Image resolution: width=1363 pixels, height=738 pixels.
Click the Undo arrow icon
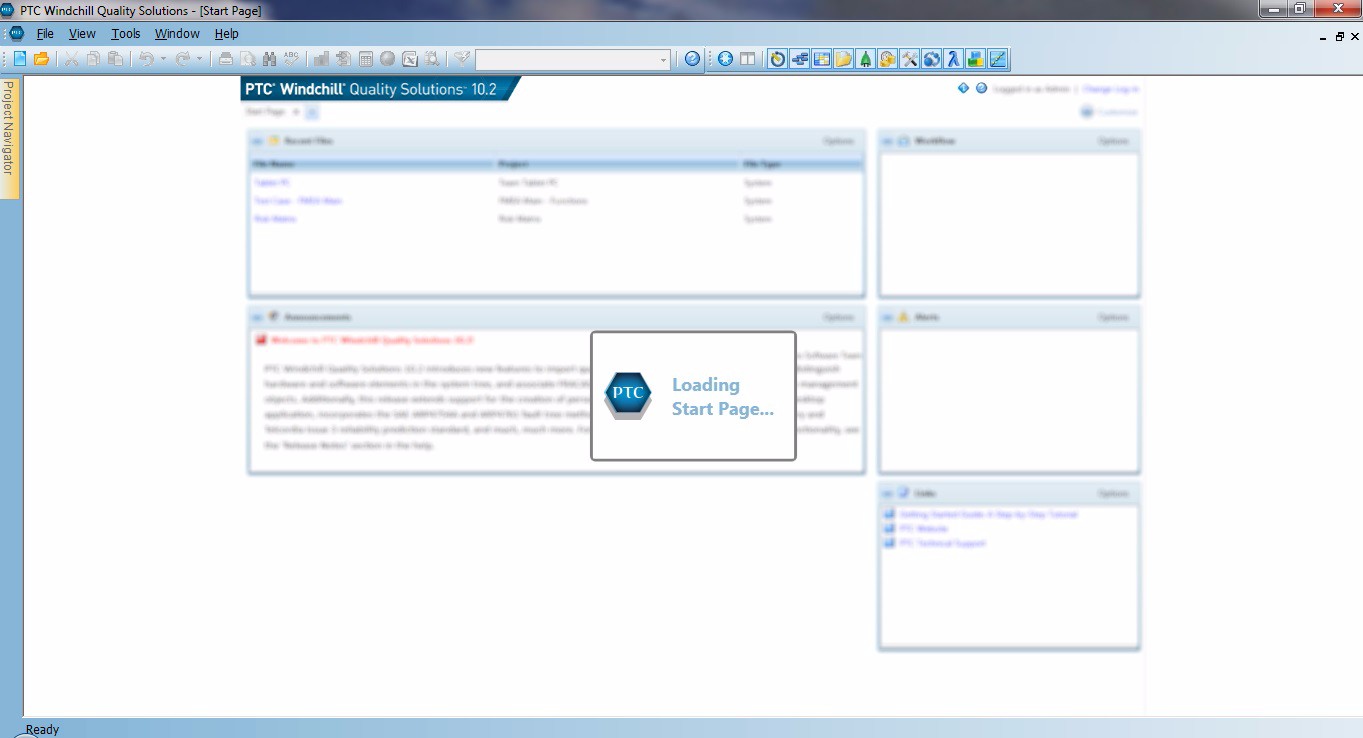click(x=146, y=59)
